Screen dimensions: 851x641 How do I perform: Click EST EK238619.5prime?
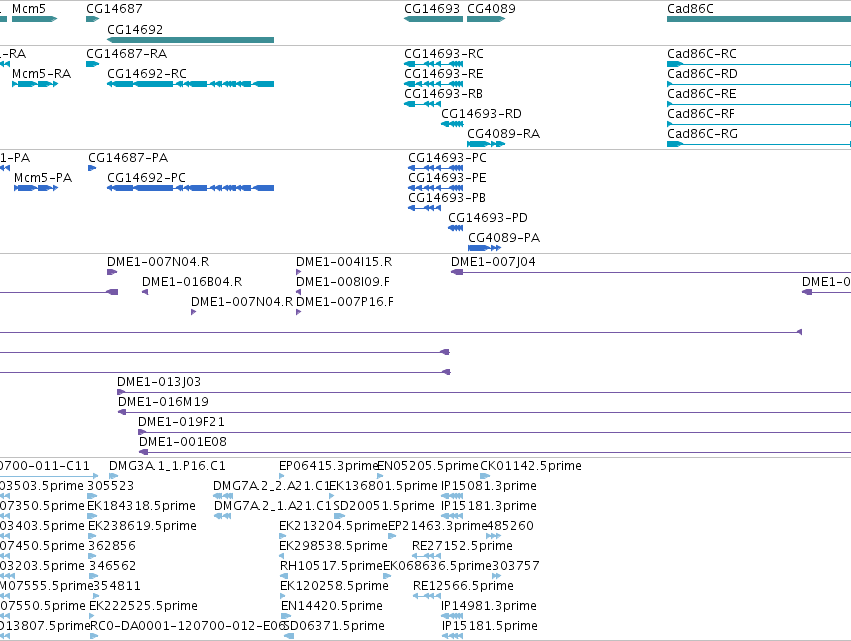coord(93,536)
